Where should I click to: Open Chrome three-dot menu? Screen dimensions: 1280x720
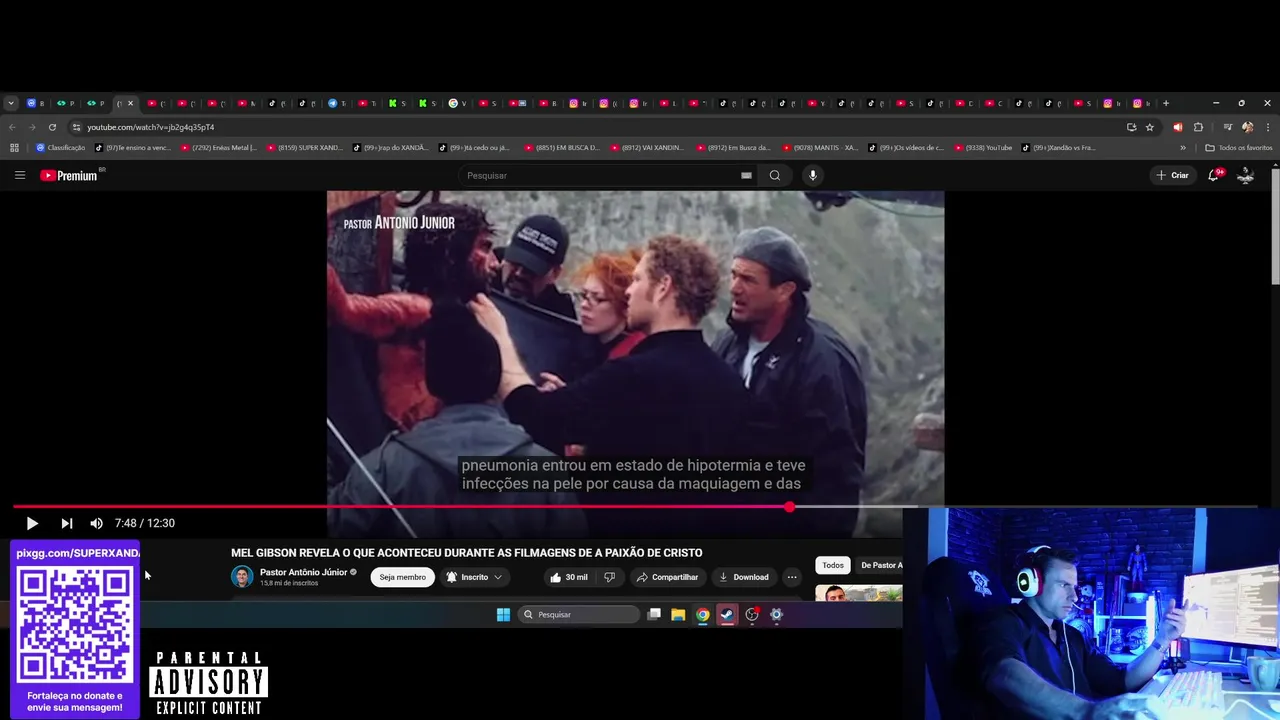[x=1268, y=127]
